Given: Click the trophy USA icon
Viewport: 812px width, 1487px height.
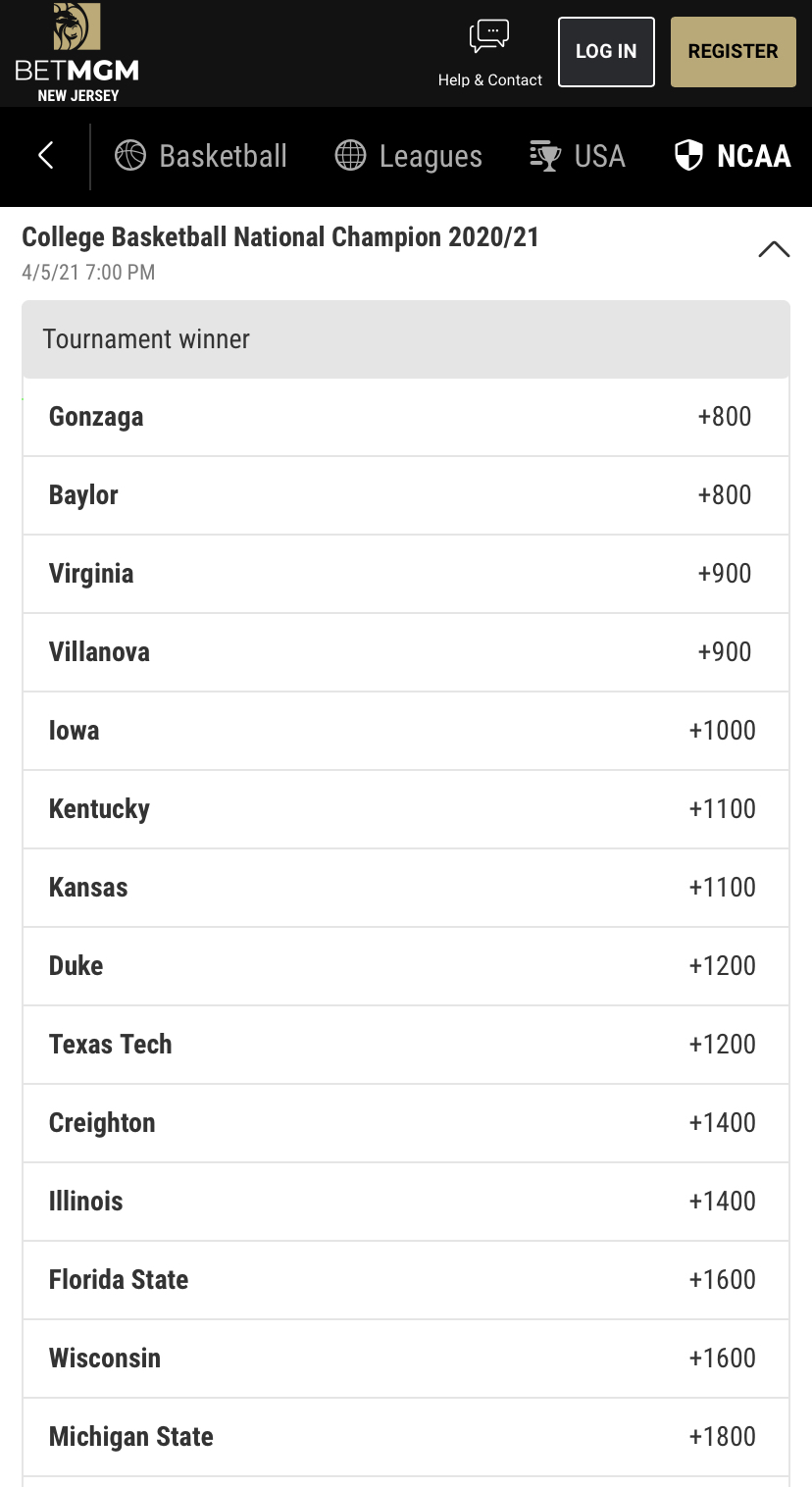Looking at the screenshot, I should 545,155.
